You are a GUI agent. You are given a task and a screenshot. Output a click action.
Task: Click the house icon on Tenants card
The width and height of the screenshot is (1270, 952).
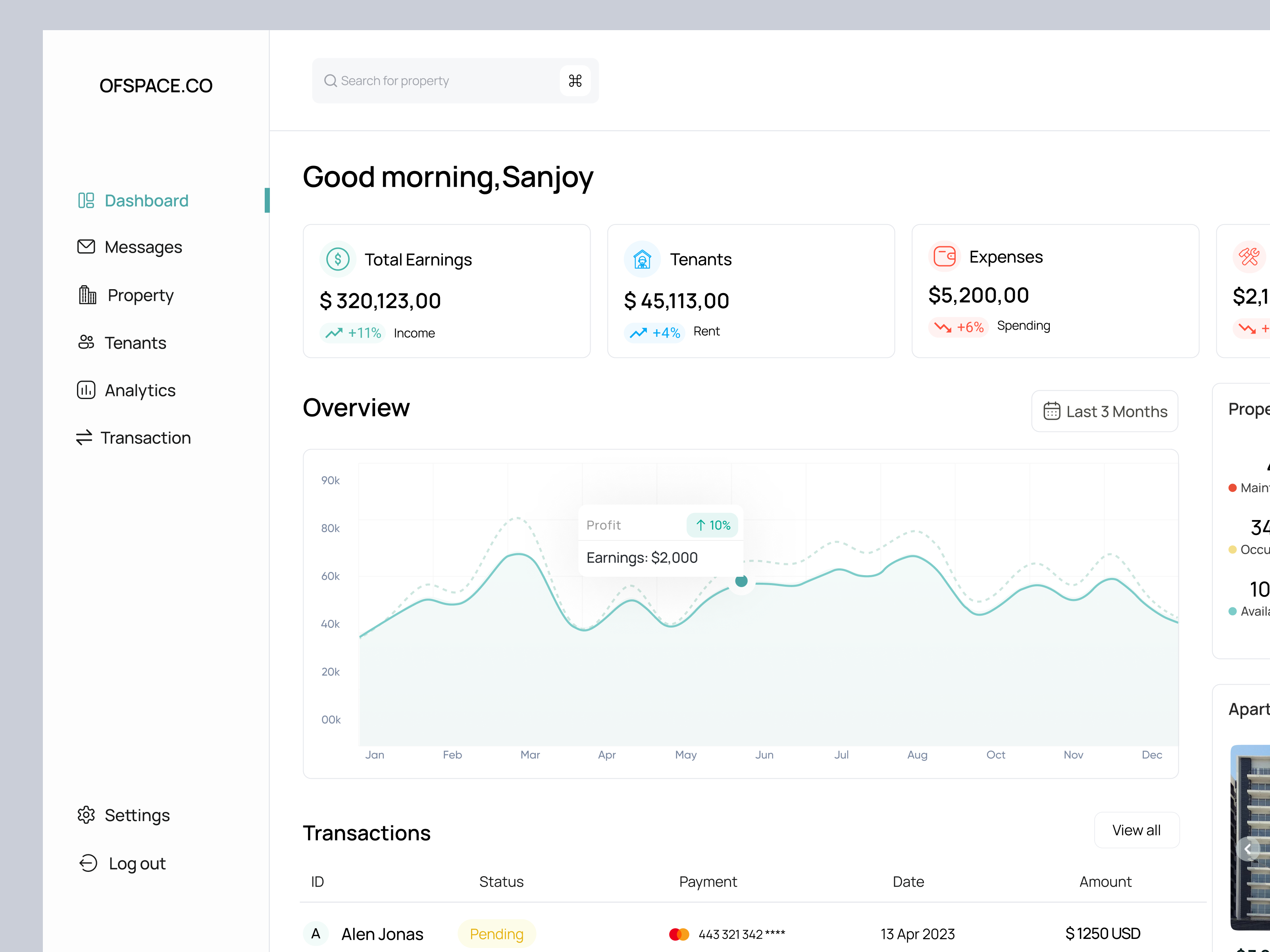point(642,259)
